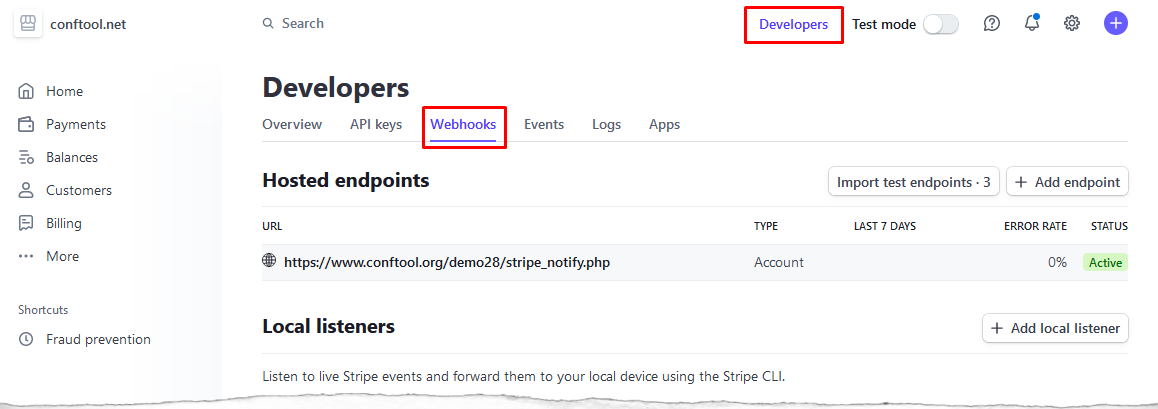Click the conftool.net store icon
The width and height of the screenshot is (1158, 409).
27,24
